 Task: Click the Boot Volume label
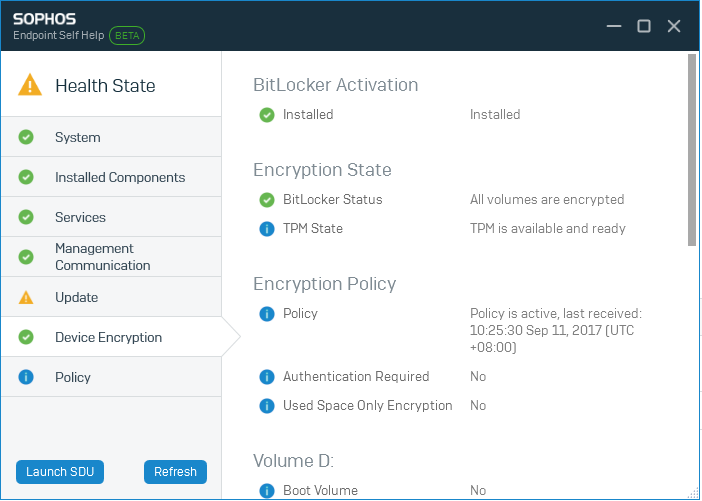click(x=321, y=491)
